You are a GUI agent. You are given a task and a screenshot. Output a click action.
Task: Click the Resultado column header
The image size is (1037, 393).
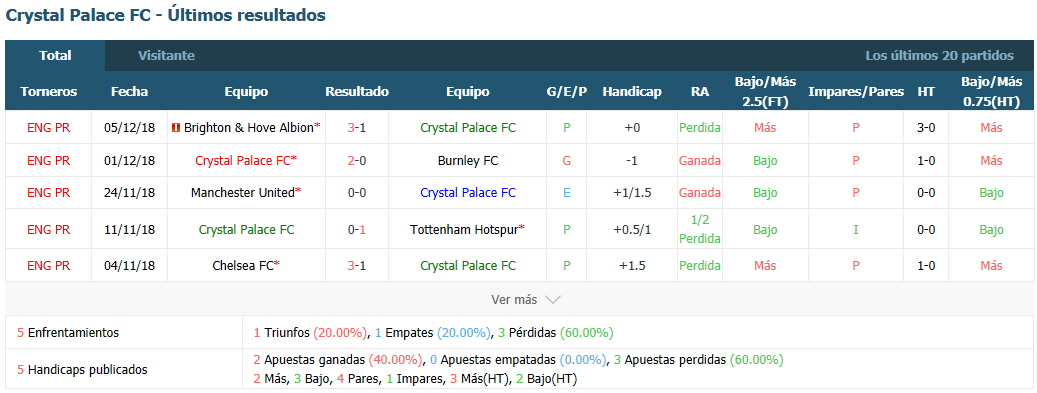point(357,92)
